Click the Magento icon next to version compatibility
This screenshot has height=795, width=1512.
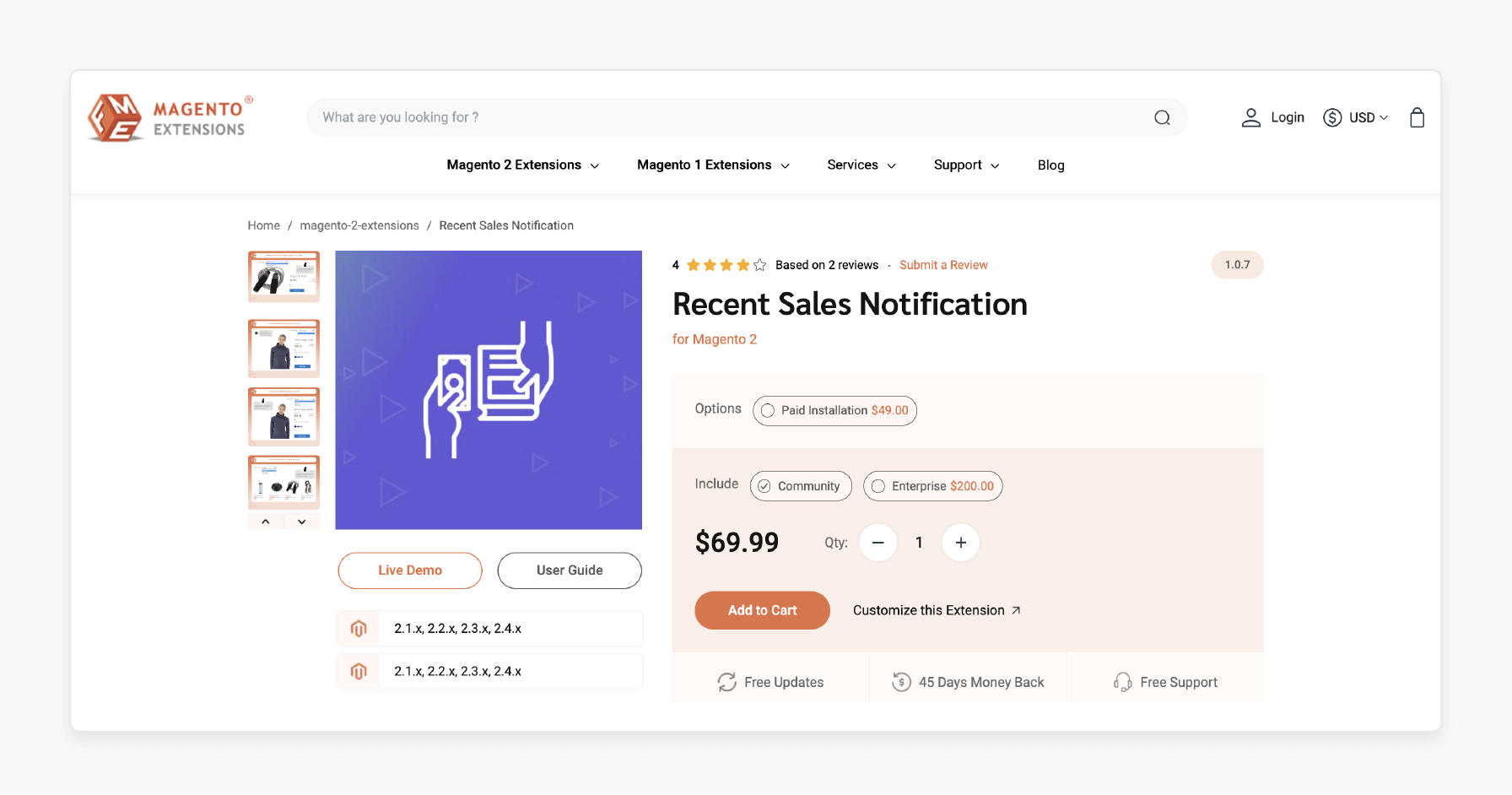(359, 628)
